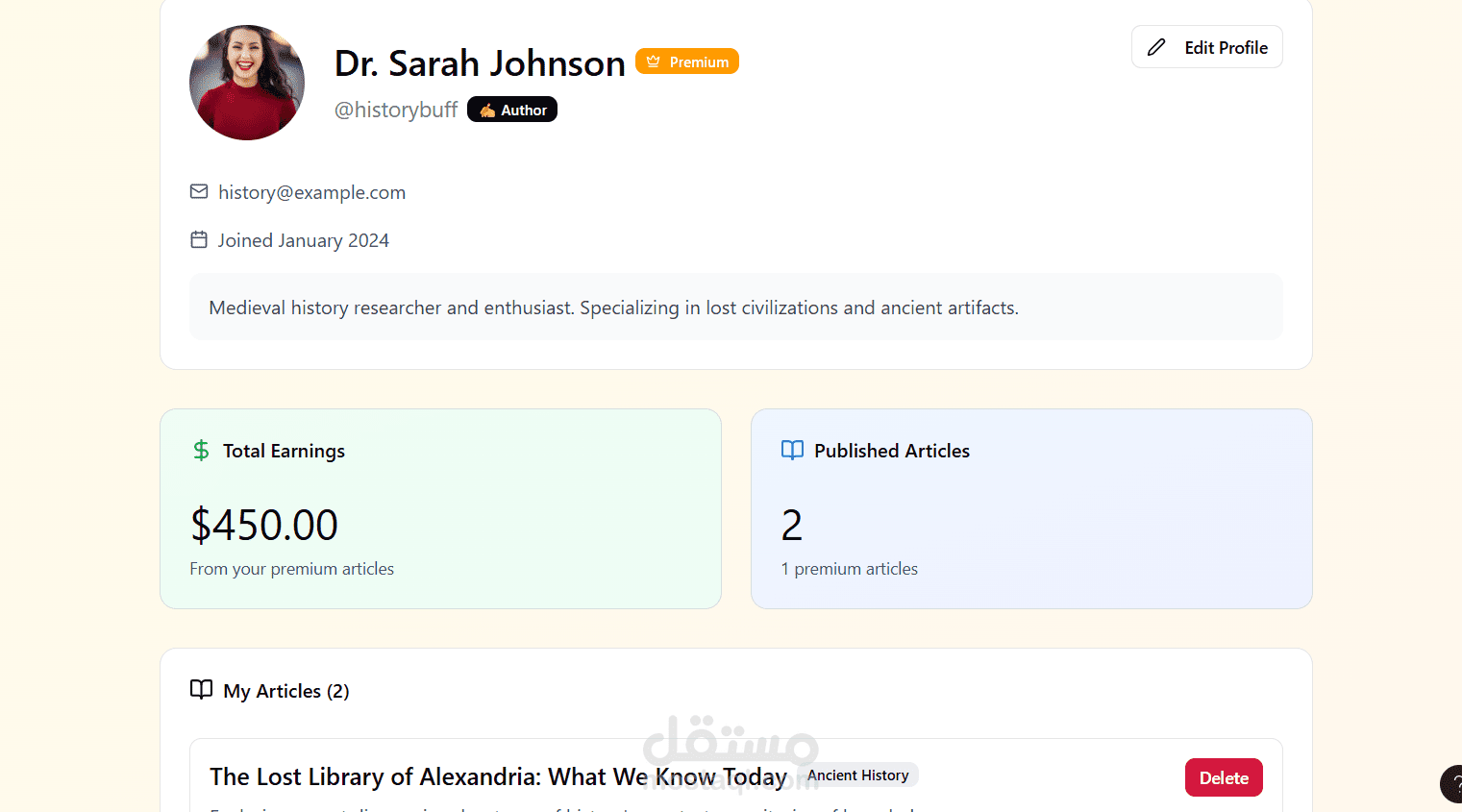This screenshot has width=1462, height=812.
Task: Click Dr. Sarah Johnson's profile photo
Action: [x=247, y=83]
